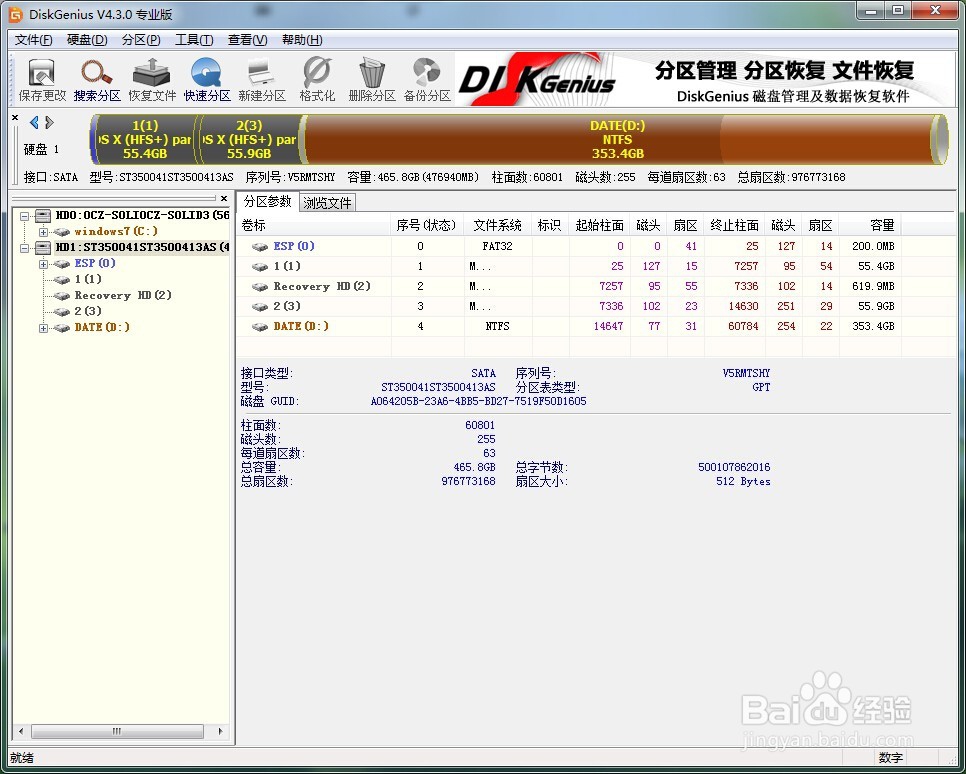The height and width of the screenshot is (774, 966).
Task: Click the 2(3) partition icon in table
Action: click(260, 307)
